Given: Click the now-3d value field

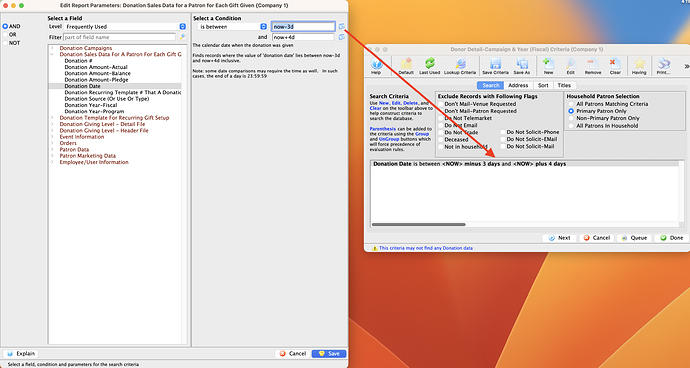Looking at the screenshot, I should pos(303,26).
